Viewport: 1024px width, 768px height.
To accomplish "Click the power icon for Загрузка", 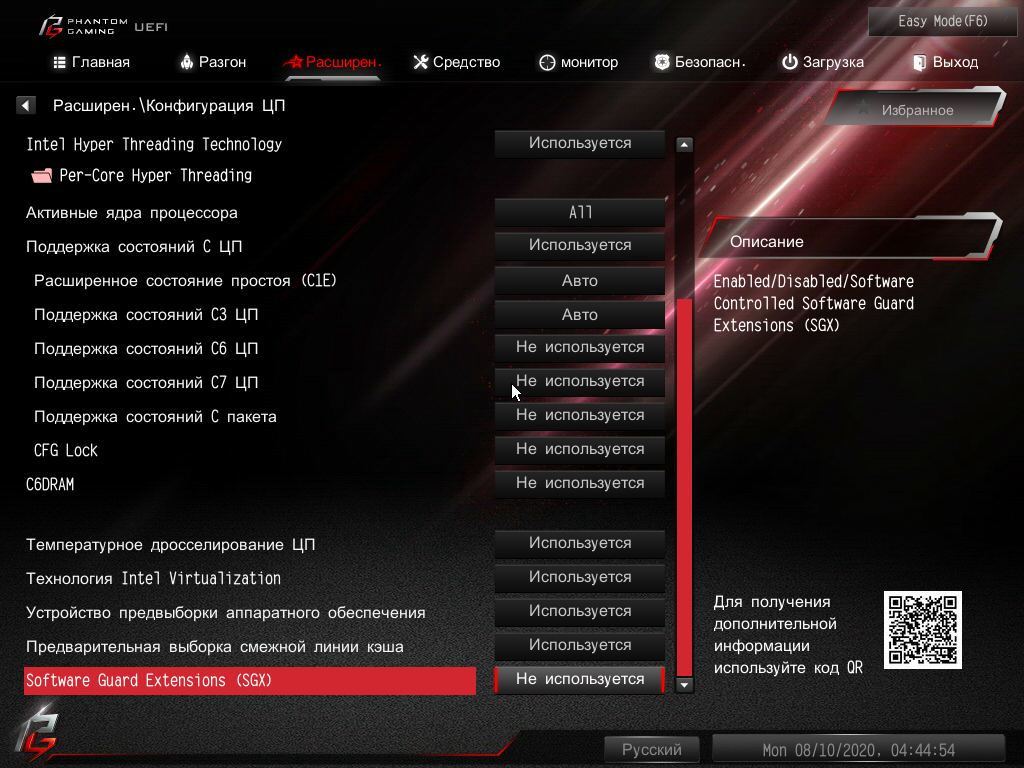I will click(x=790, y=62).
